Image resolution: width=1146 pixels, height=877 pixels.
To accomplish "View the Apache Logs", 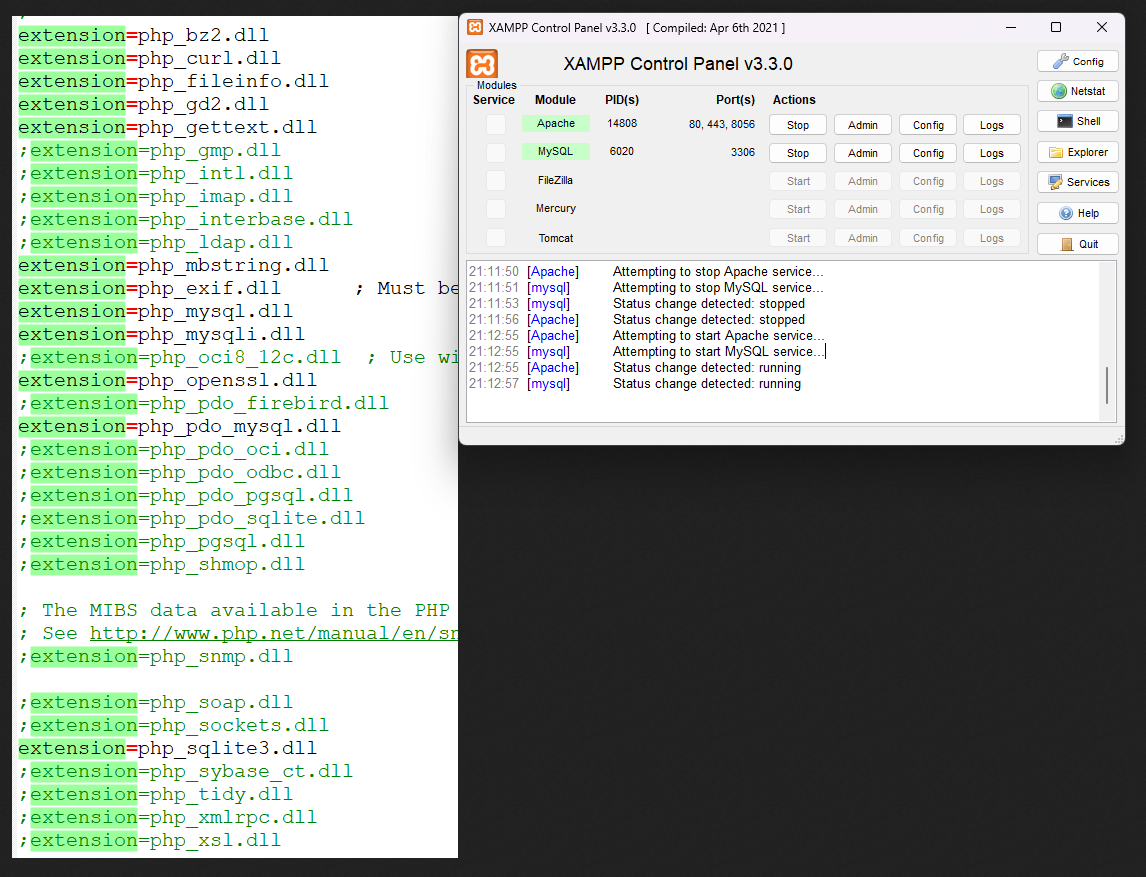I will 991,125.
